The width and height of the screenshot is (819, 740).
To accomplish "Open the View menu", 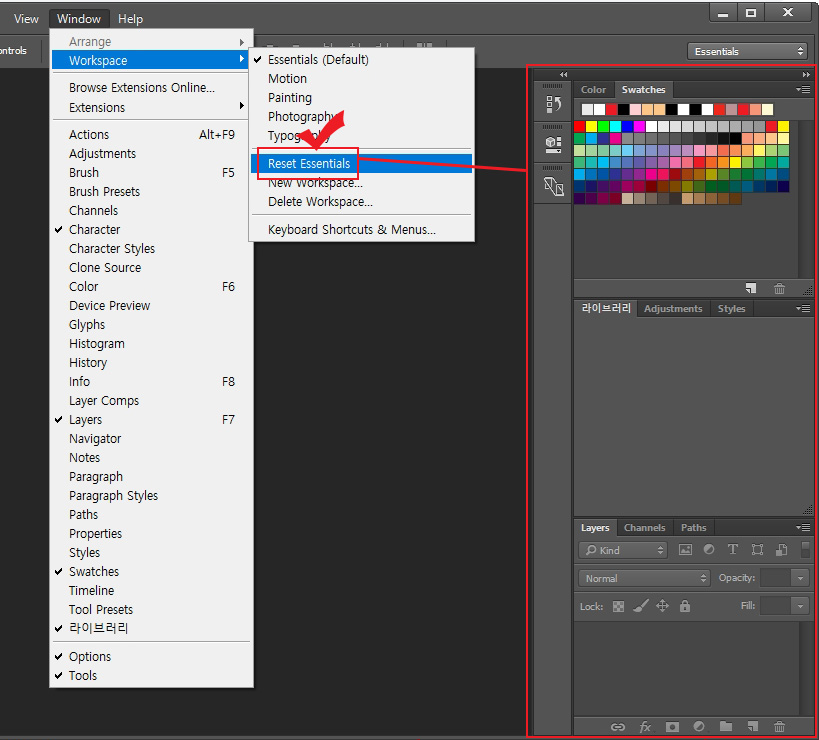I will coord(26,19).
